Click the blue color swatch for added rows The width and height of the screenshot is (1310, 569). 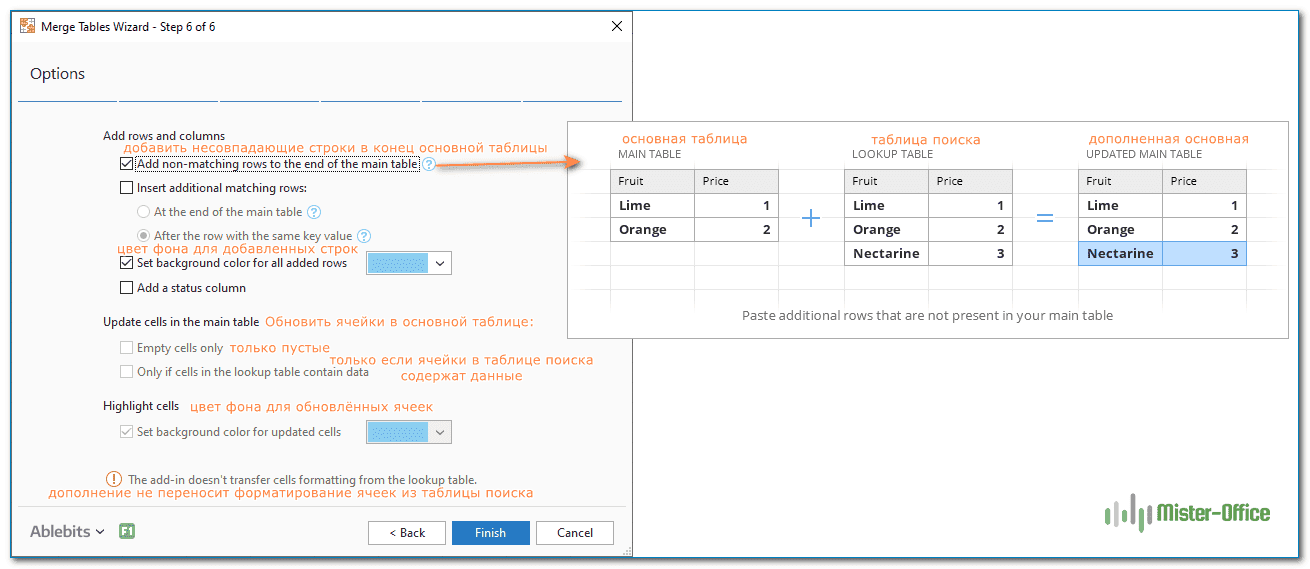coord(398,263)
